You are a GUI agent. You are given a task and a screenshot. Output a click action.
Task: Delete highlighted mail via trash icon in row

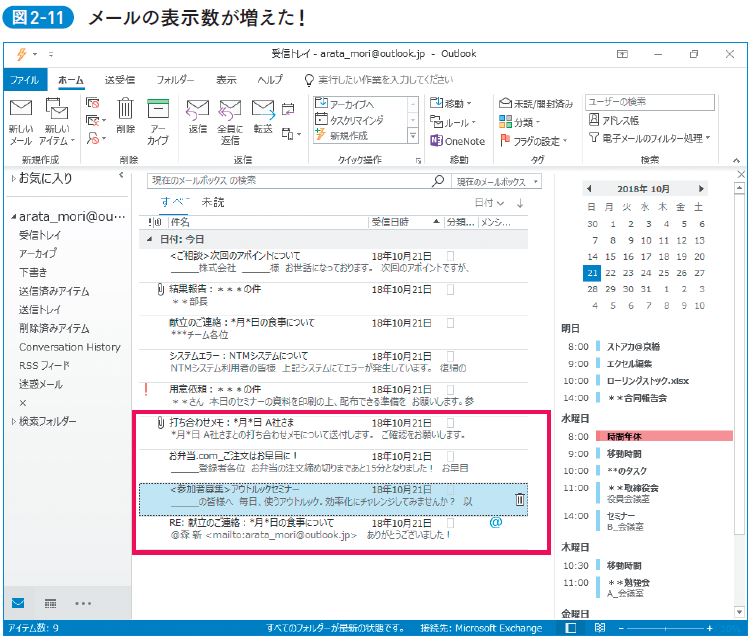519,499
